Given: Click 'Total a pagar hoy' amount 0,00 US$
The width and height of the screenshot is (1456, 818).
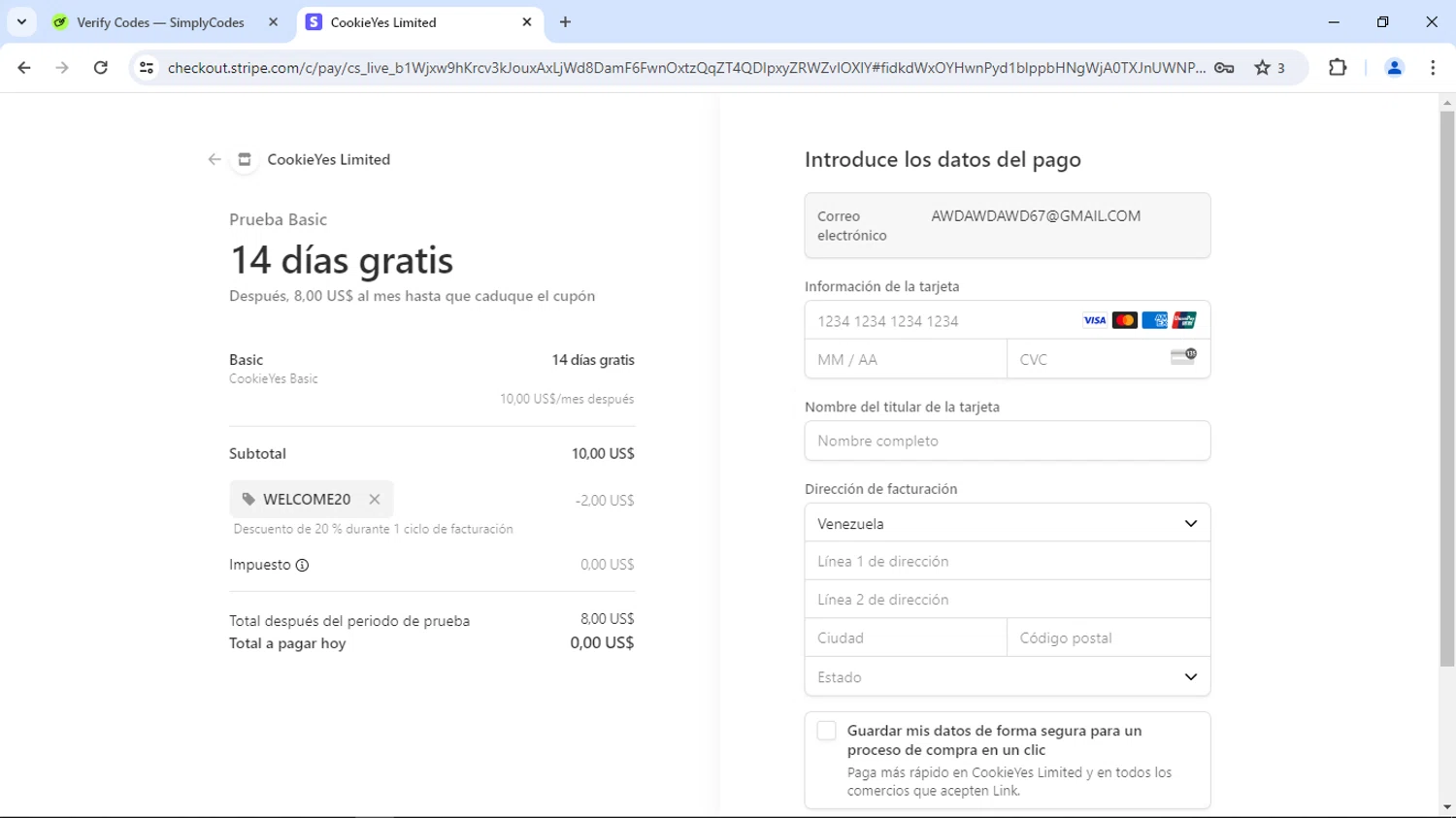Looking at the screenshot, I should point(602,642).
